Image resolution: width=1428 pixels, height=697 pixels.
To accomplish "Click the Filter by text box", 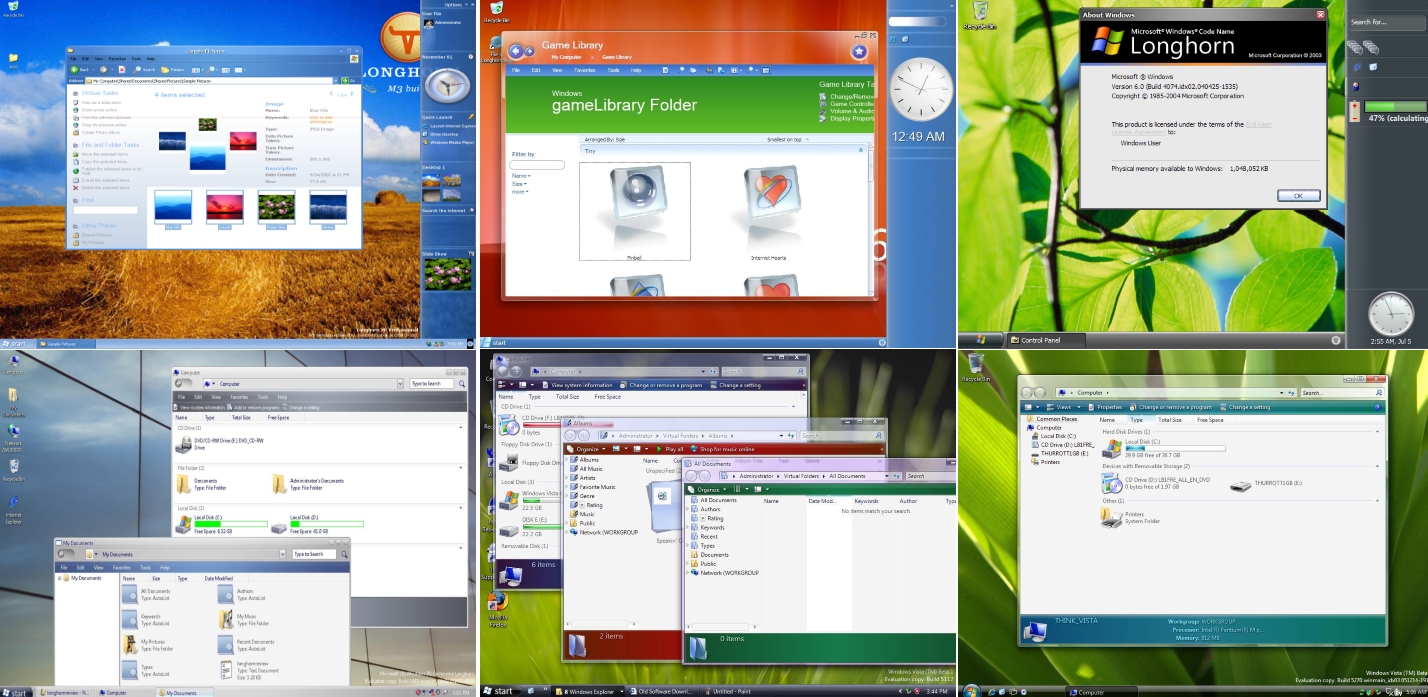I will click(537, 165).
